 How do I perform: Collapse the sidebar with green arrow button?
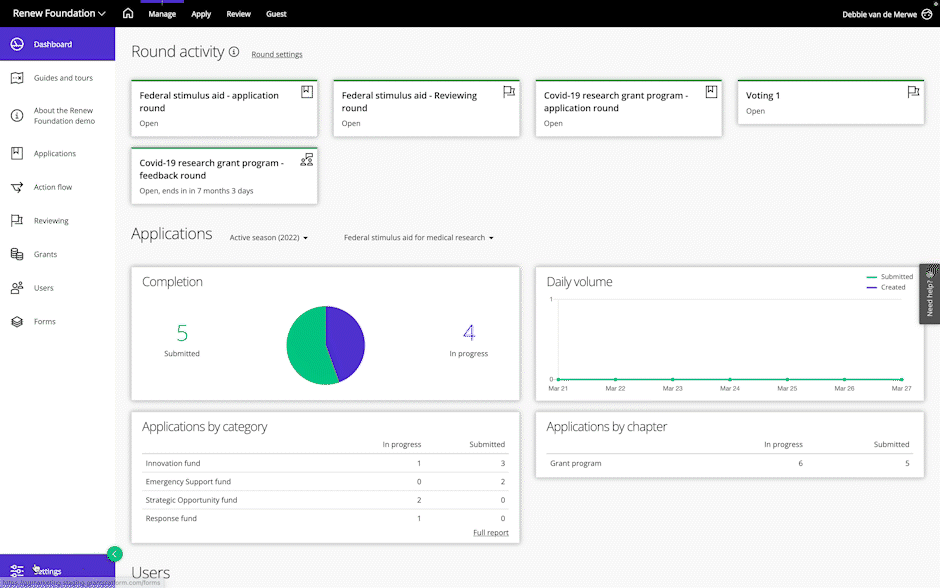[115, 553]
